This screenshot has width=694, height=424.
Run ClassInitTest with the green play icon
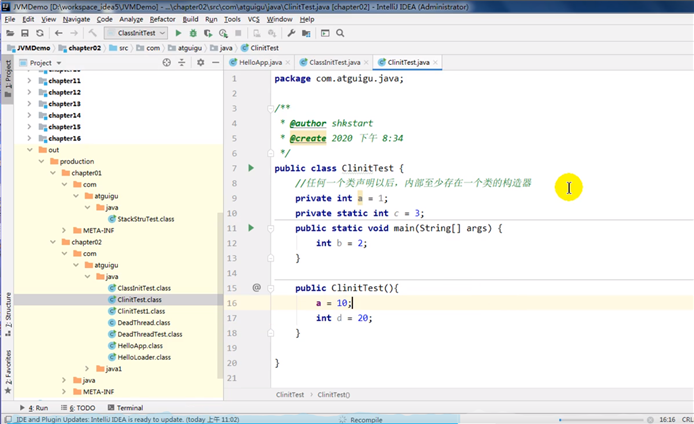[x=178, y=33]
